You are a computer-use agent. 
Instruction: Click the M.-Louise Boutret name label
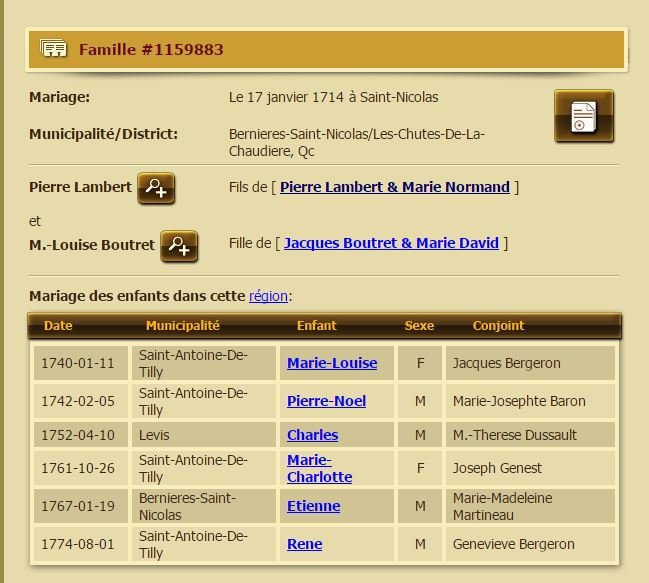pos(91,245)
